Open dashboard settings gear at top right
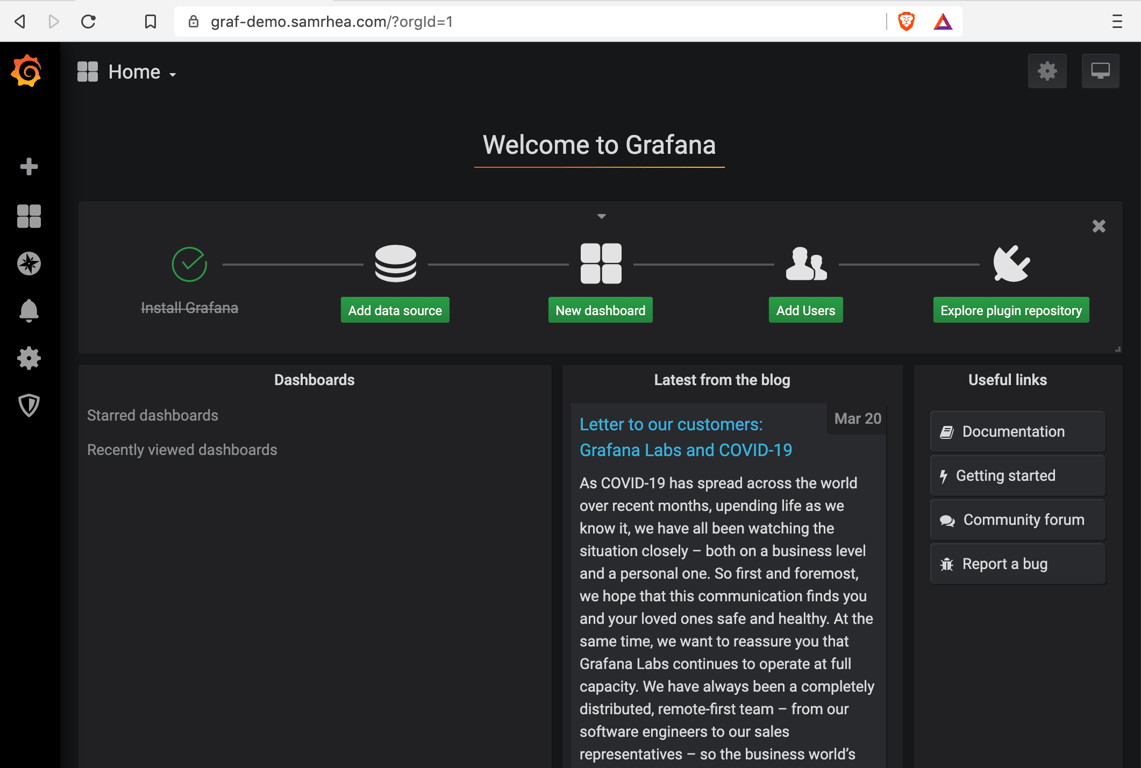 pyautogui.click(x=1047, y=71)
